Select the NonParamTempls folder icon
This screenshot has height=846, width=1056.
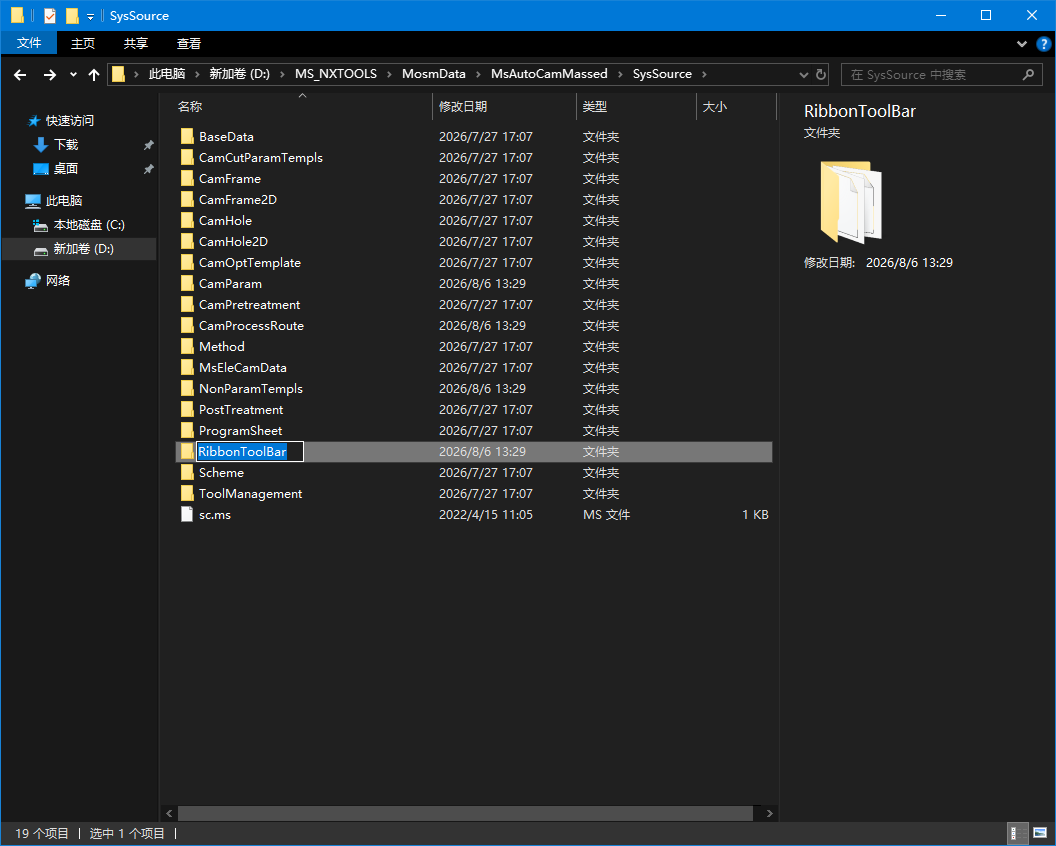pos(187,389)
